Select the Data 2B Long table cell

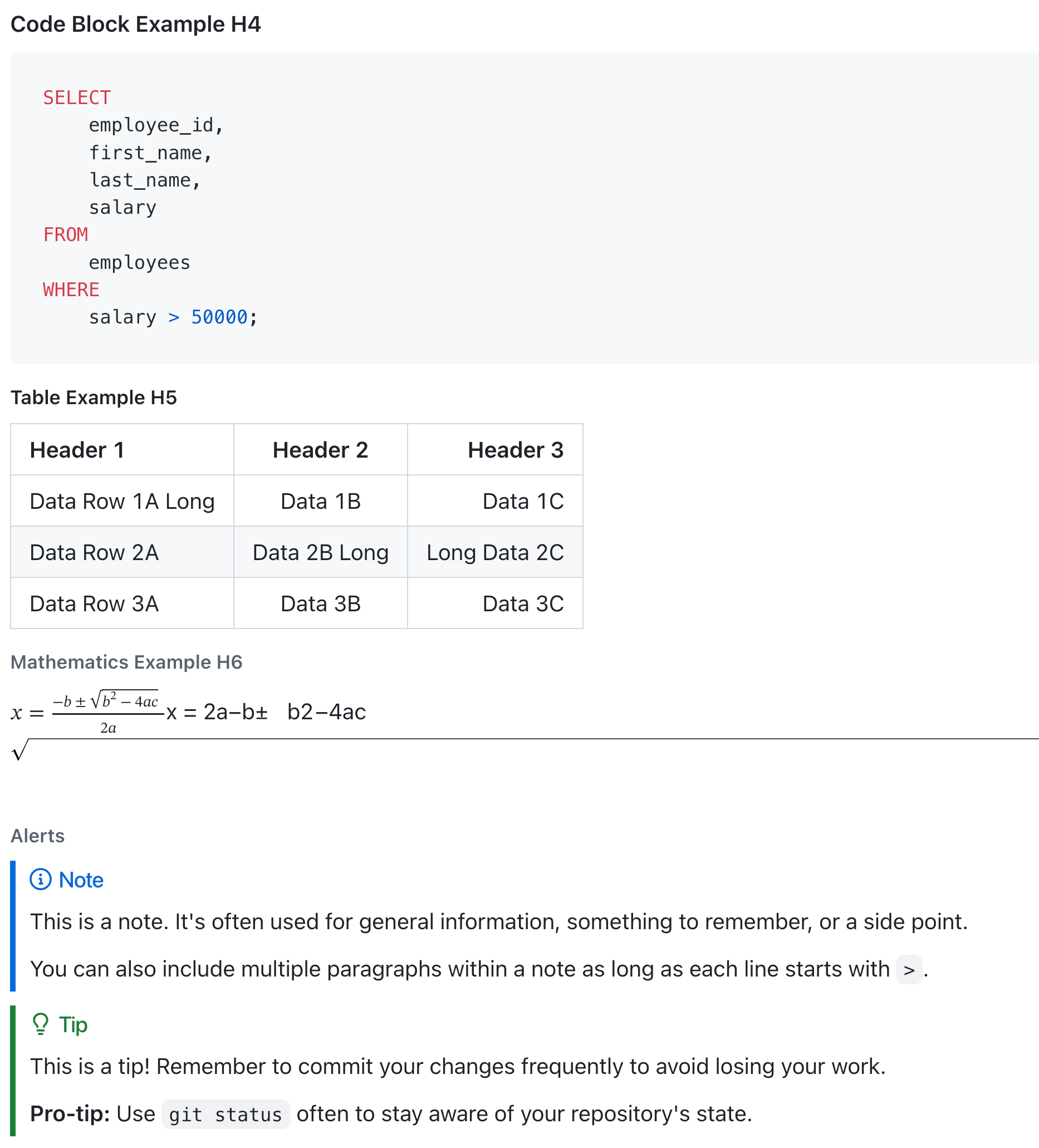pos(320,552)
